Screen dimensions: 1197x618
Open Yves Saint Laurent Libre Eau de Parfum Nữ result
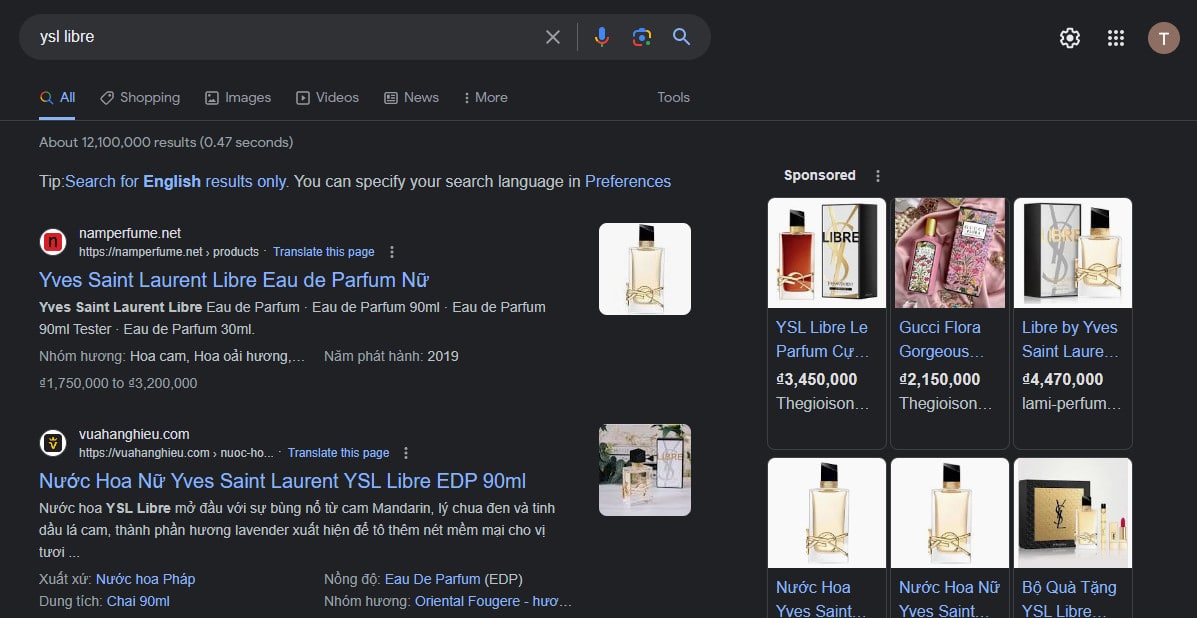[234, 280]
